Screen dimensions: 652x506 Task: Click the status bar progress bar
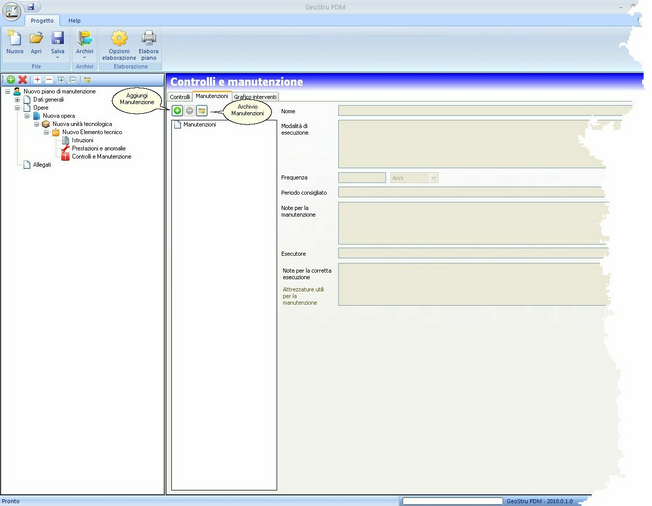452,501
